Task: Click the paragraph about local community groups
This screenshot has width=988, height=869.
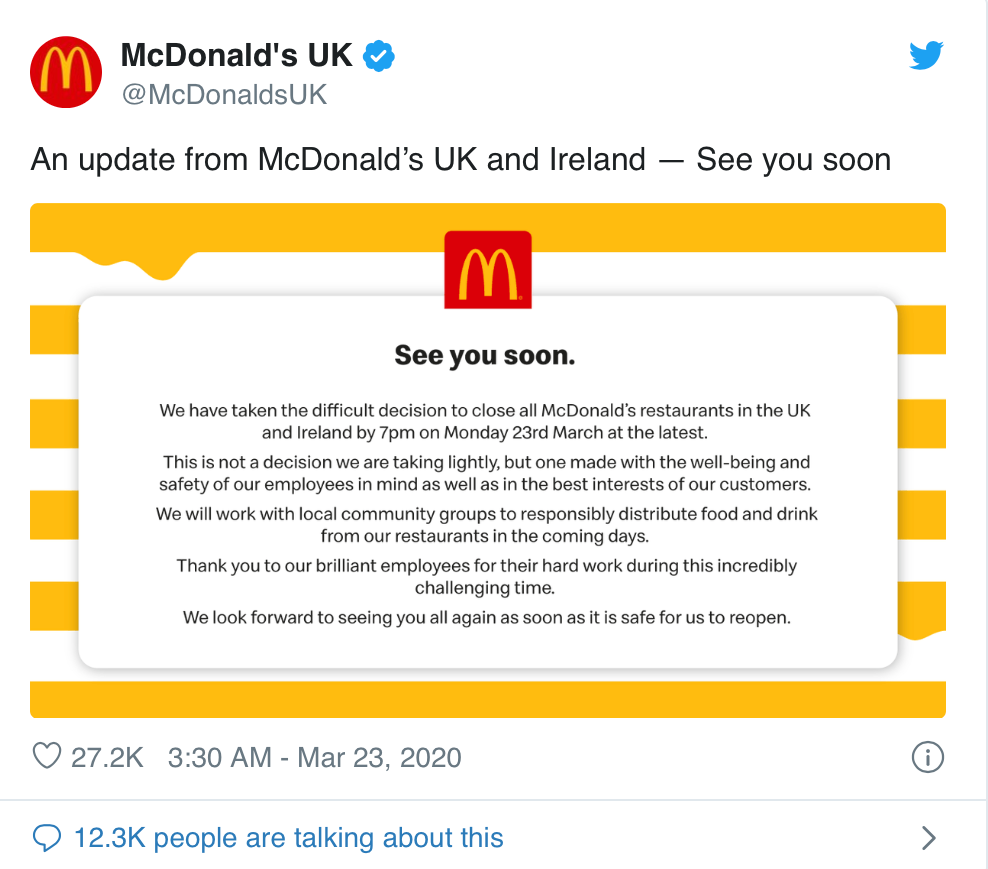Action: (487, 524)
